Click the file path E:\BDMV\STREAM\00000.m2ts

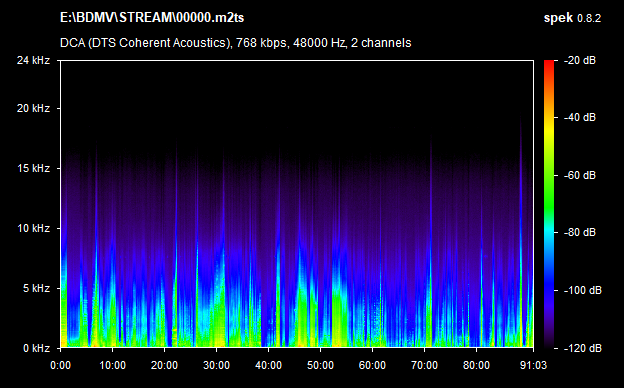click(152, 18)
